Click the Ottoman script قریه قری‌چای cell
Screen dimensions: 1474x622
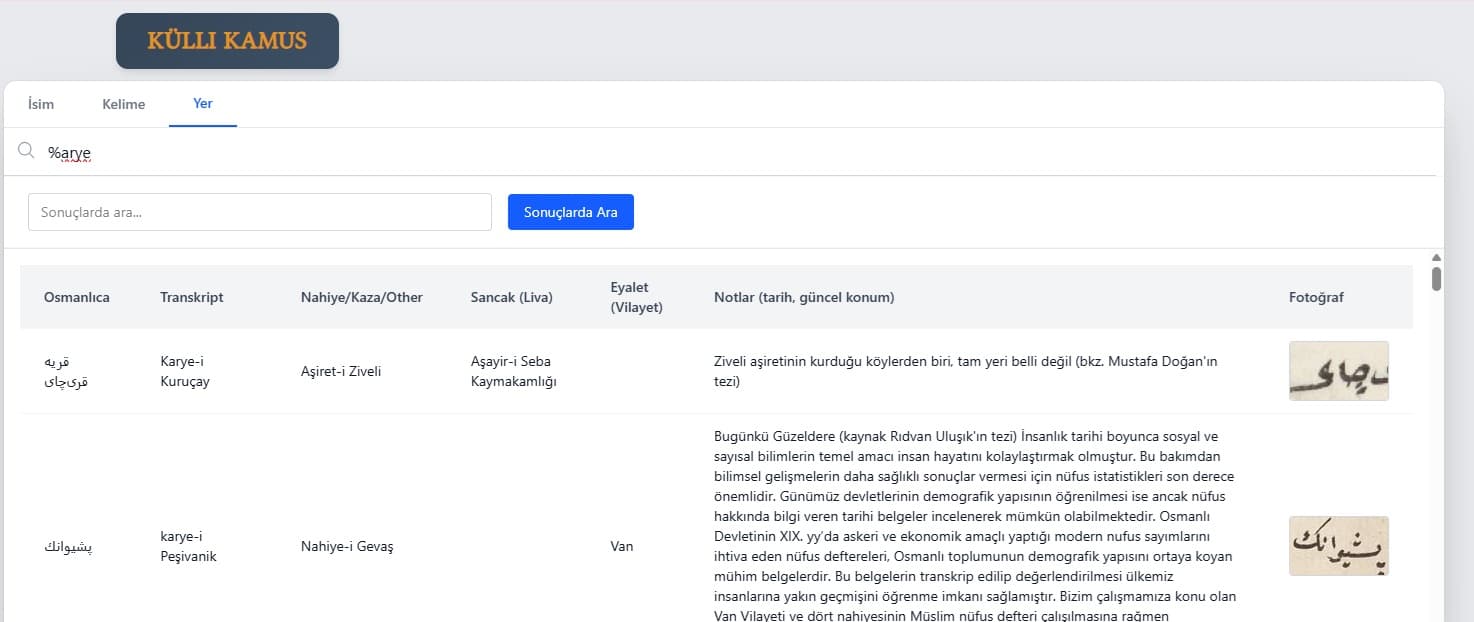pos(66,371)
